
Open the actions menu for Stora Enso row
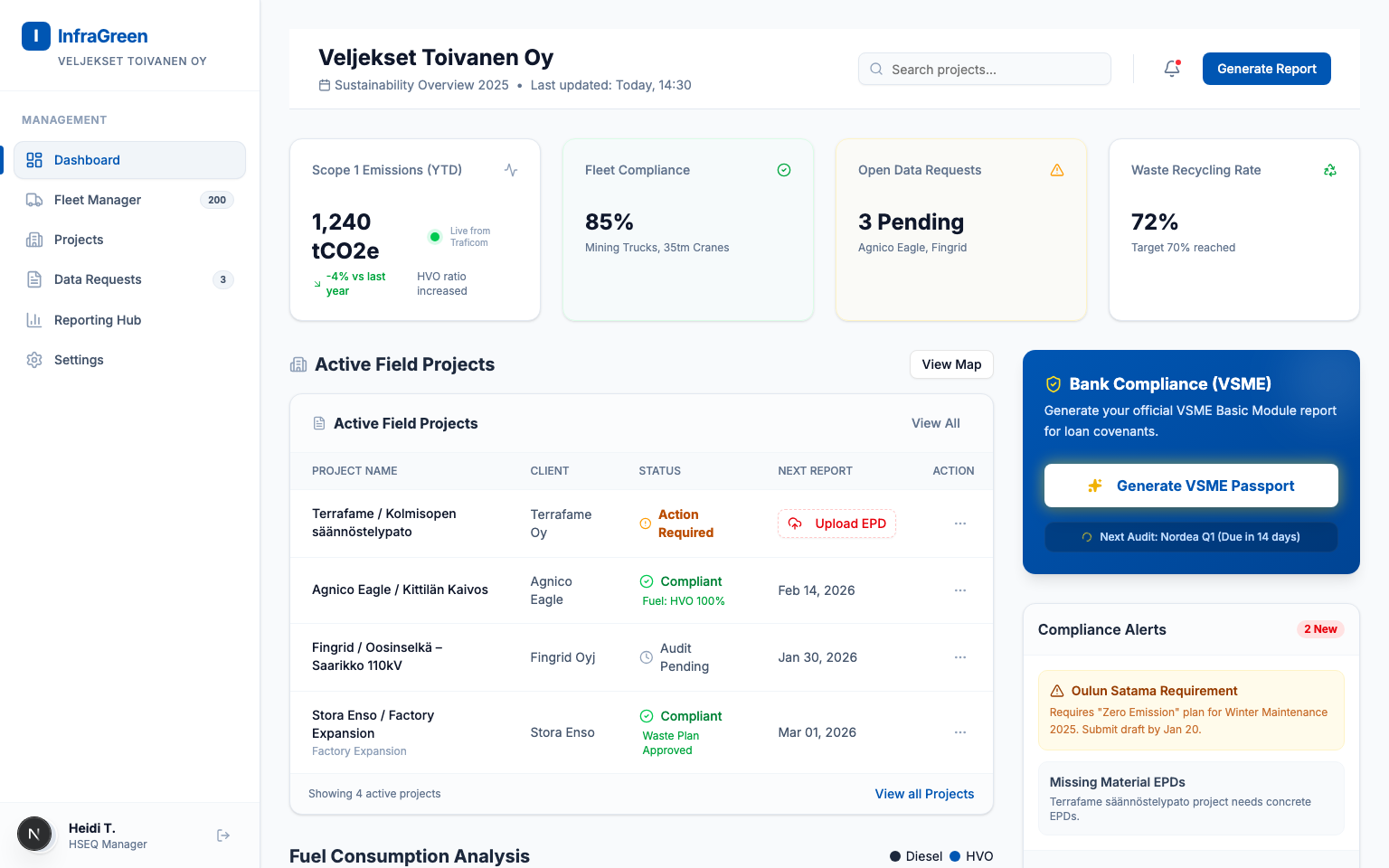click(959, 732)
